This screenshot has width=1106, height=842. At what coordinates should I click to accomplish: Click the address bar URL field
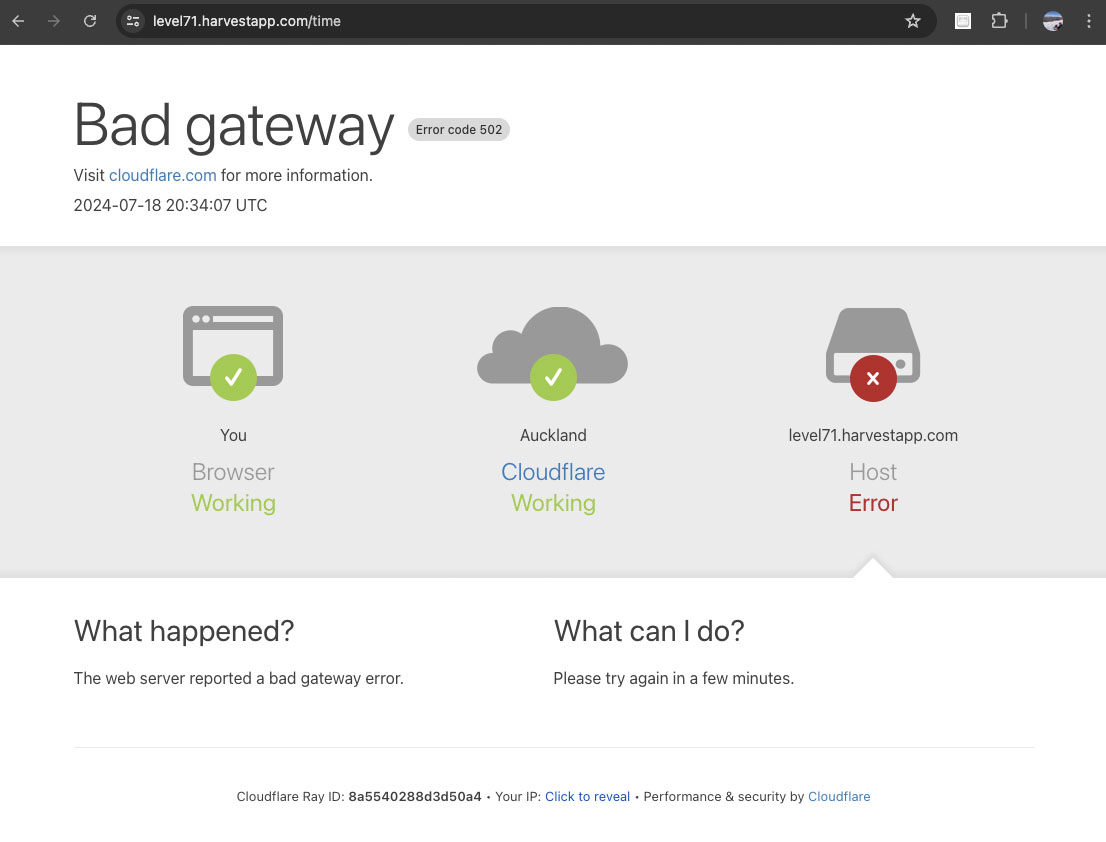point(525,21)
